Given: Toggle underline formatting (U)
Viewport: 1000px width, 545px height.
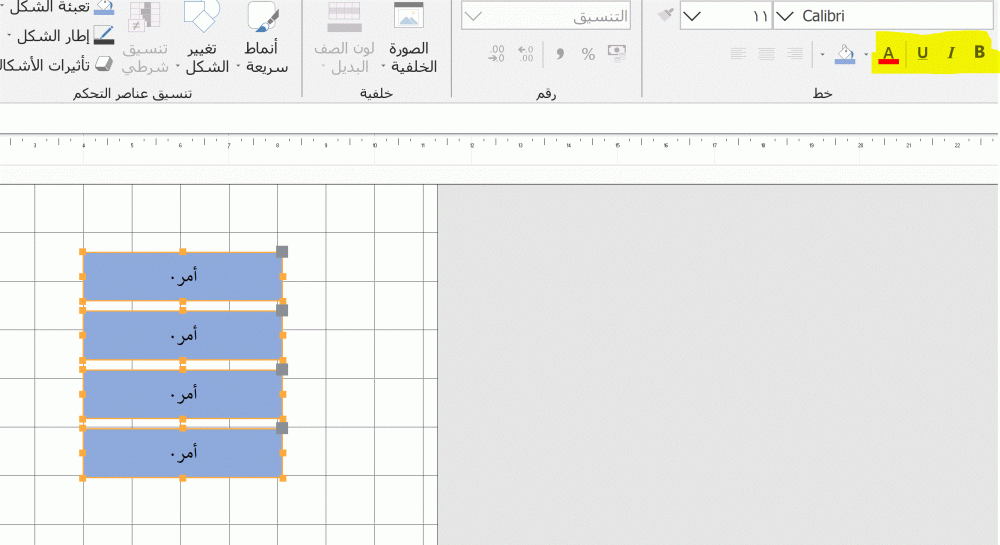Looking at the screenshot, I should pyautogui.click(x=922, y=53).
